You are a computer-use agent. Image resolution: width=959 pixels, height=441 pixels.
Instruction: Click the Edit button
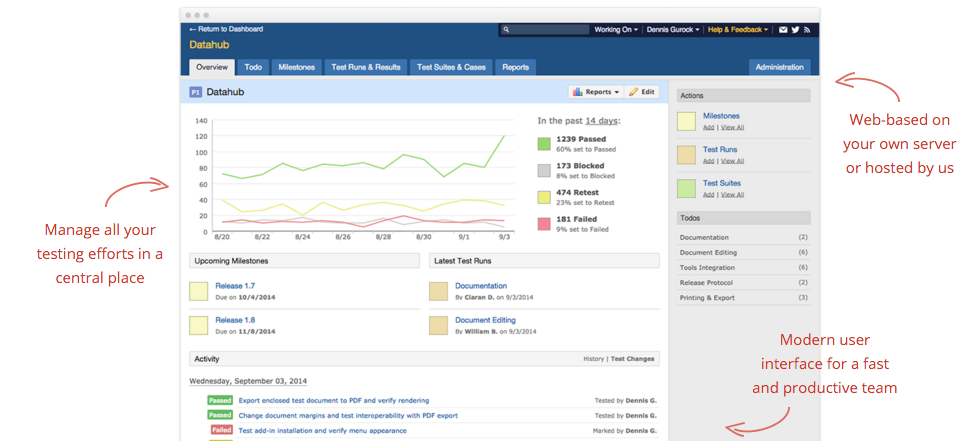click(642, 92)
